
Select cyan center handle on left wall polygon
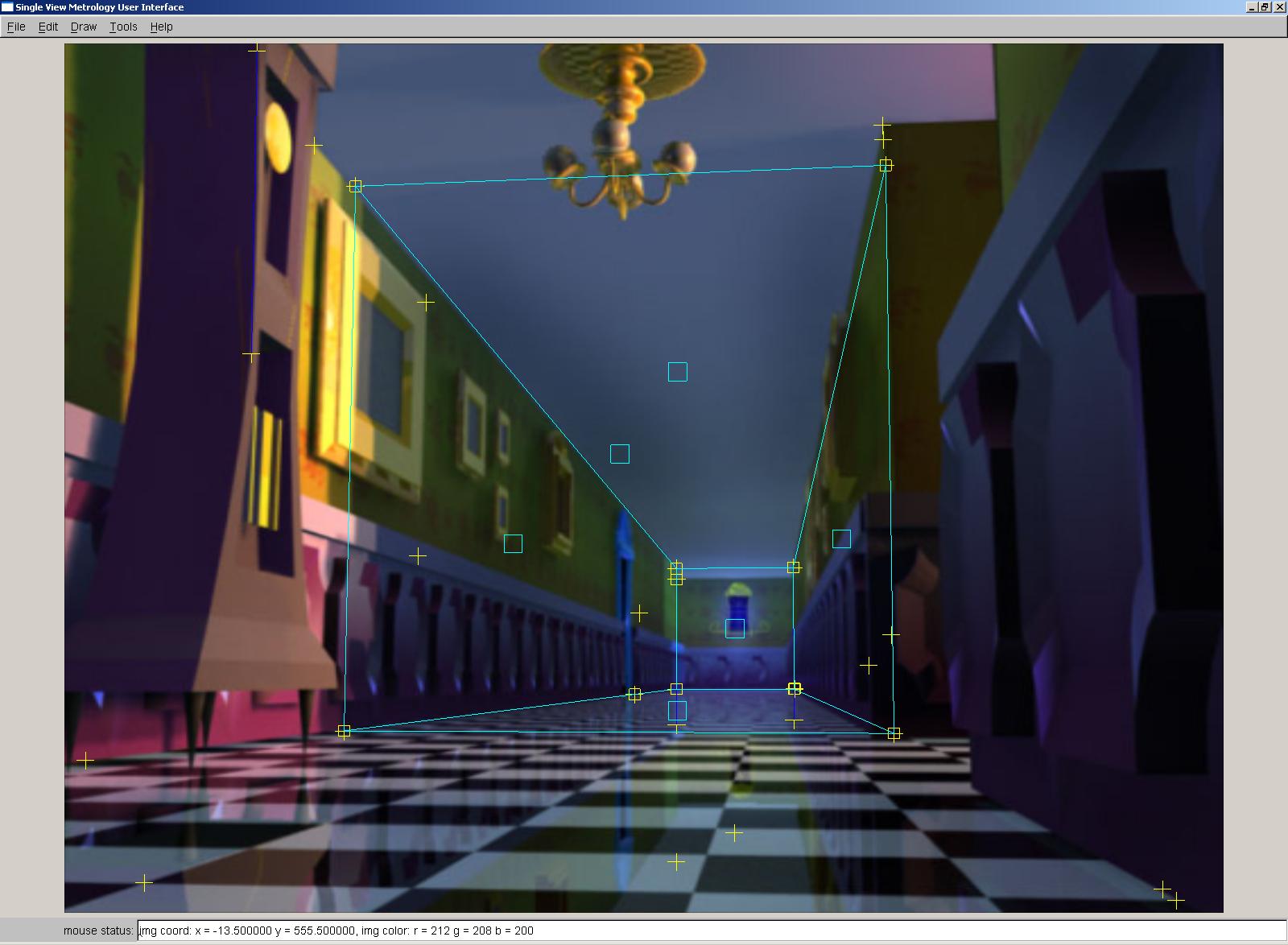pyautogui.click(x=513, y=544)
